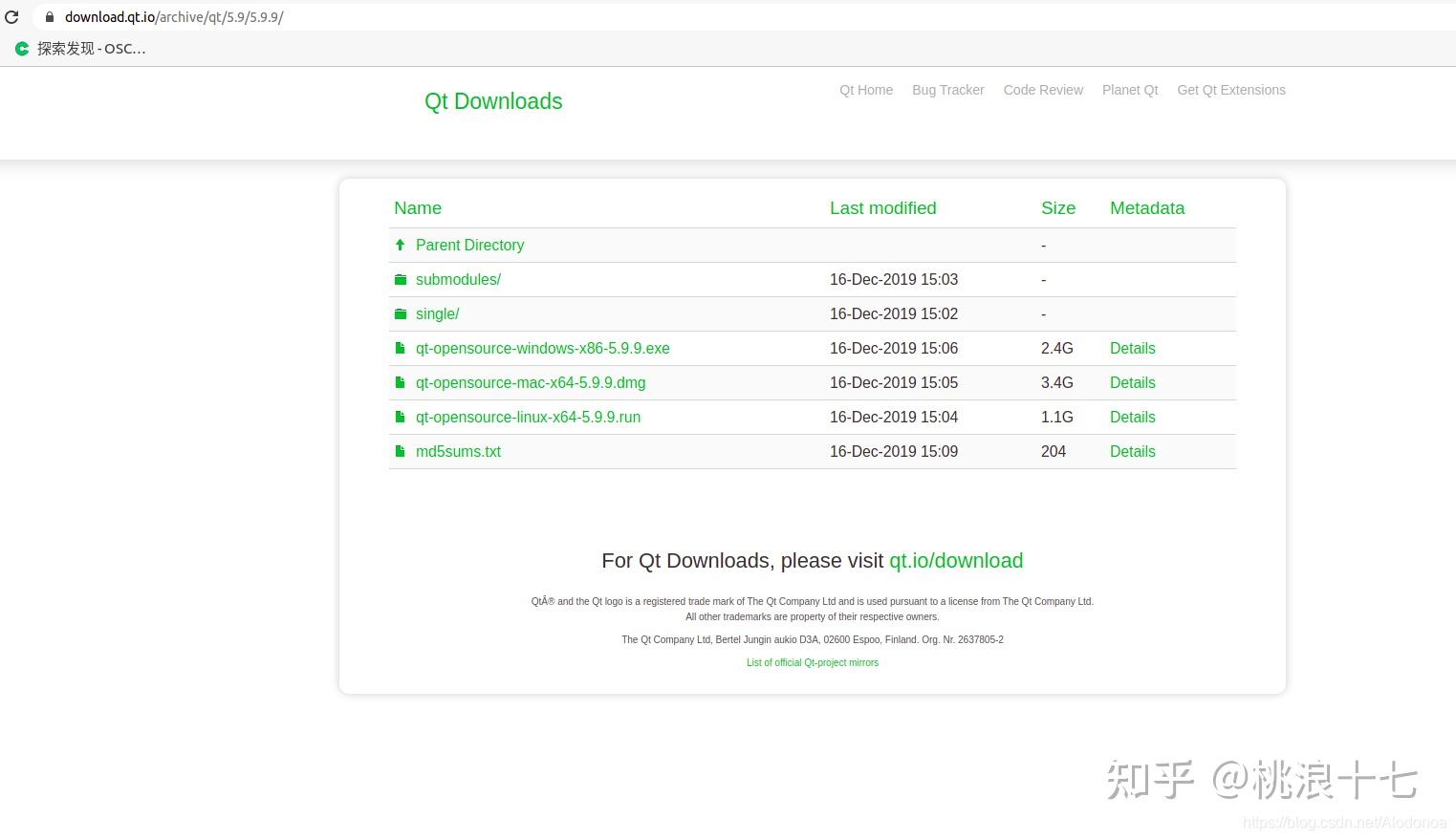Click the padlock site security icon
Screen dimensions: 1456x840
click(x=50, y=17)
